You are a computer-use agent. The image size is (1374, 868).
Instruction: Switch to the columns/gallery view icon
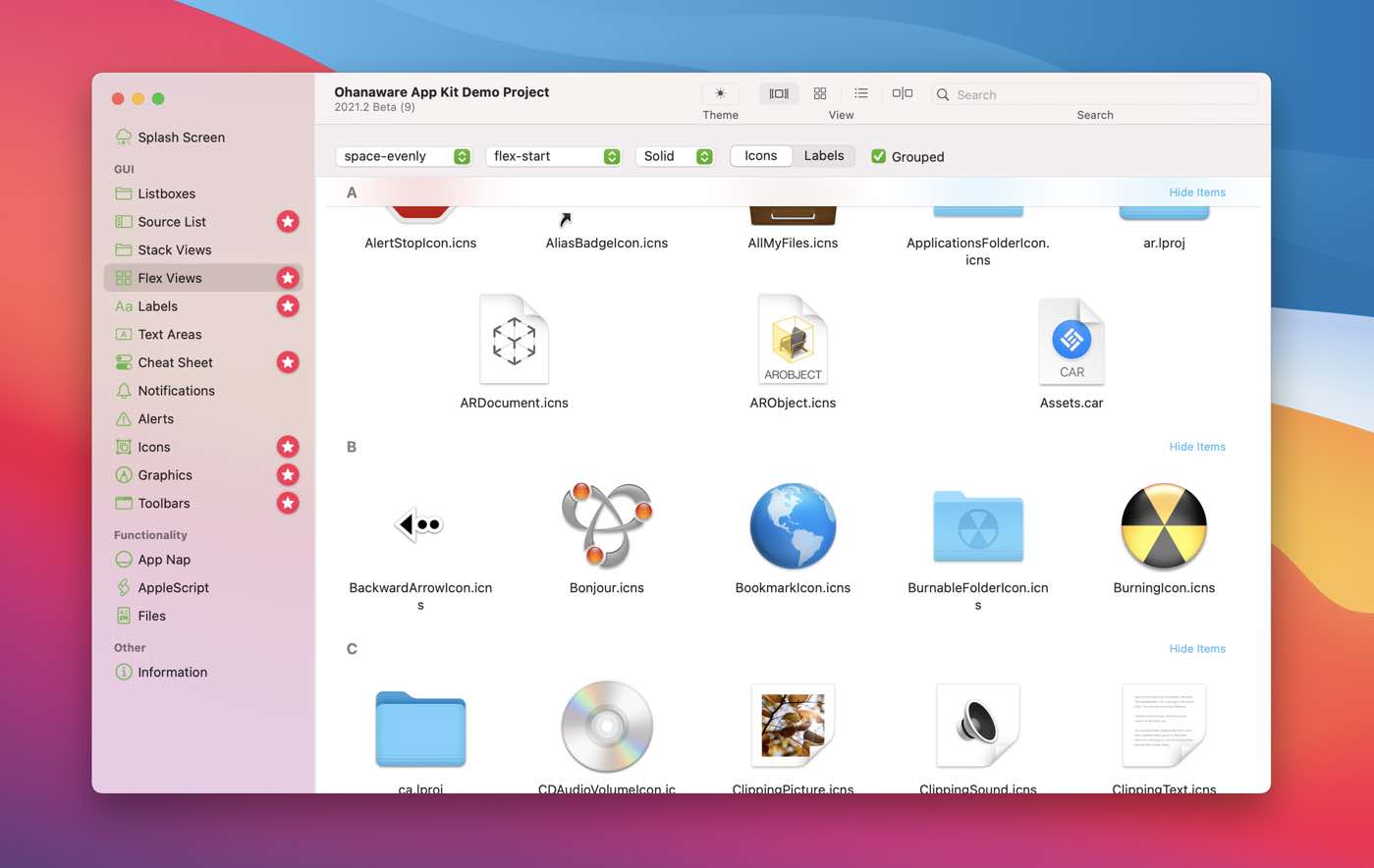click(779, 93)
